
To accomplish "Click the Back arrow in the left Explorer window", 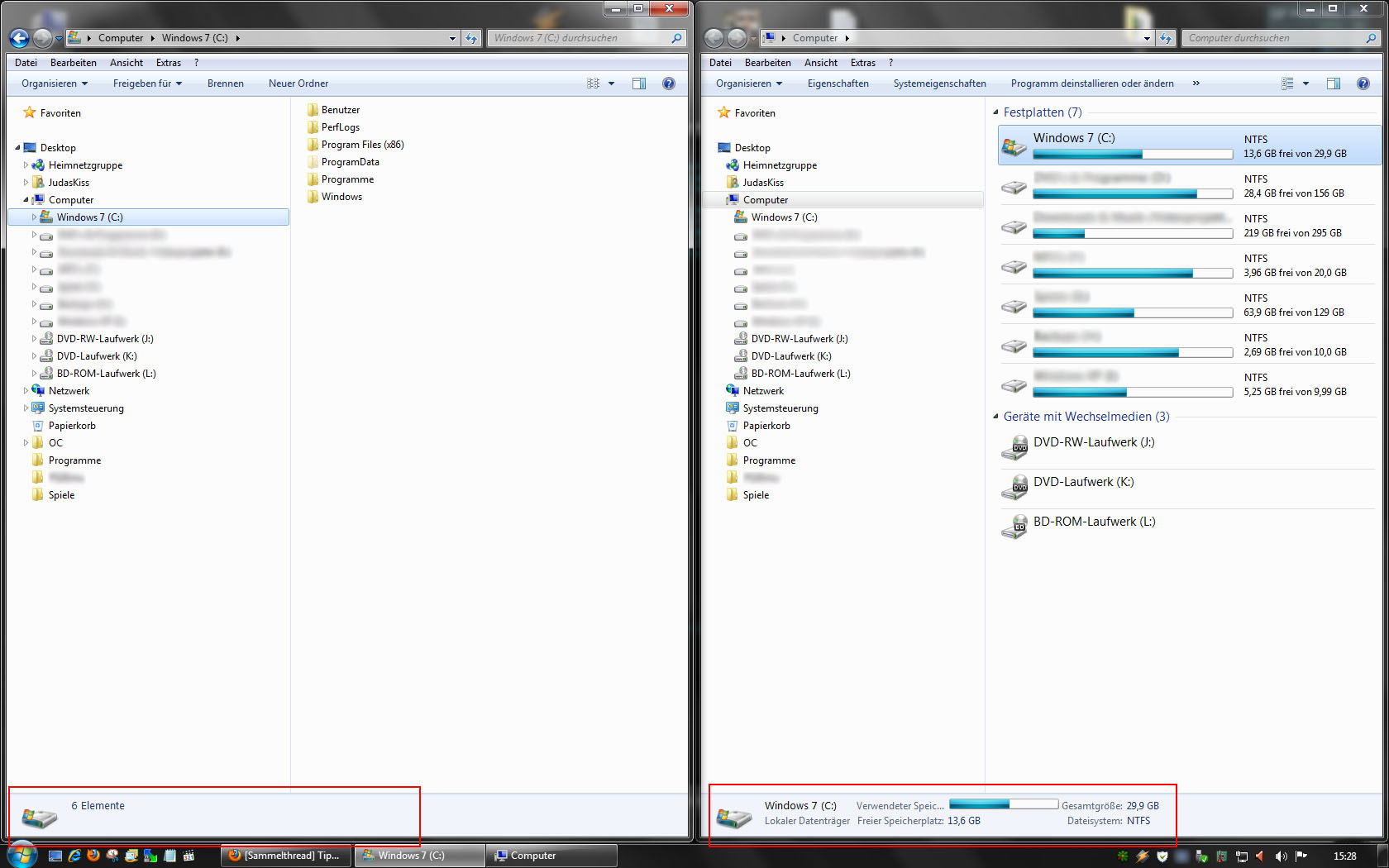I will coord(19,38).
